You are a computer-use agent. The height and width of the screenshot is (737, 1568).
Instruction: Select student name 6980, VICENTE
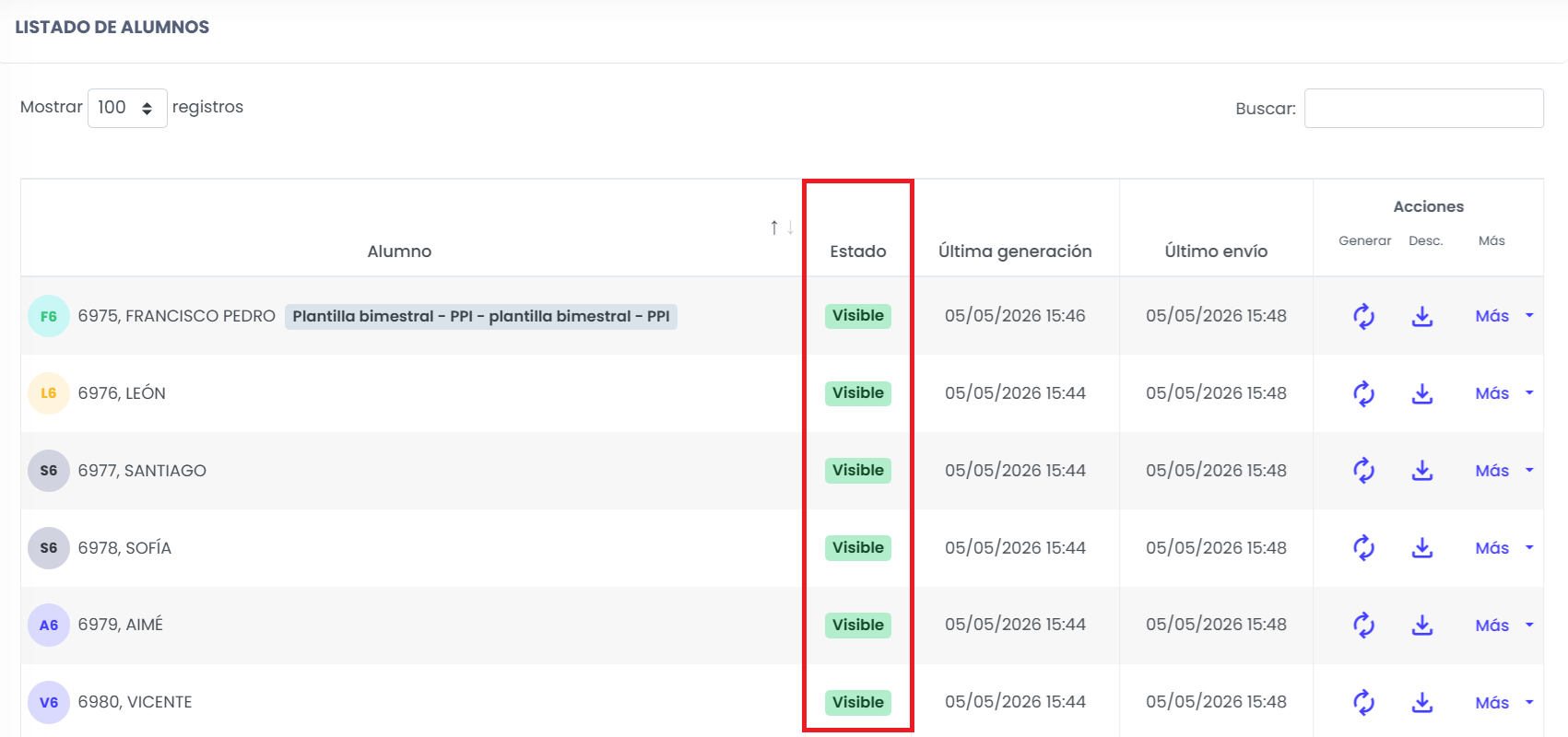pos(136,703)
